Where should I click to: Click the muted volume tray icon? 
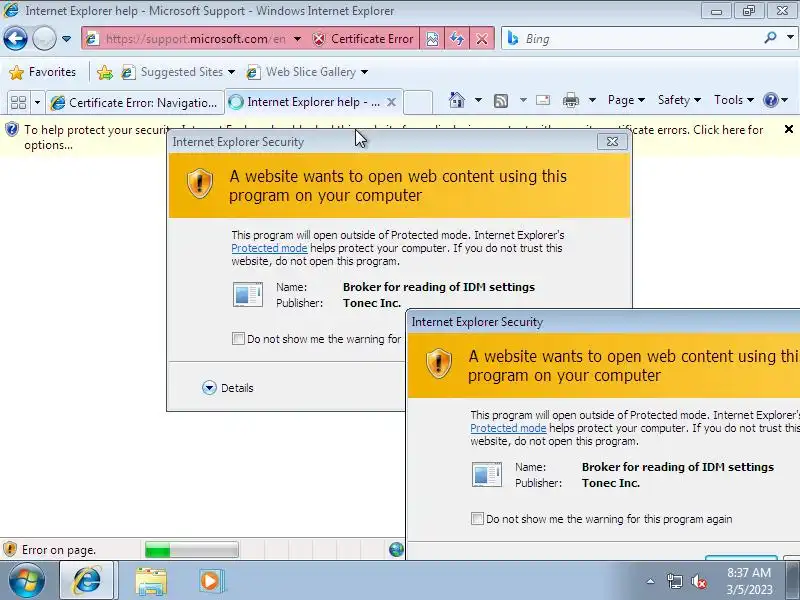coord(699,581)
